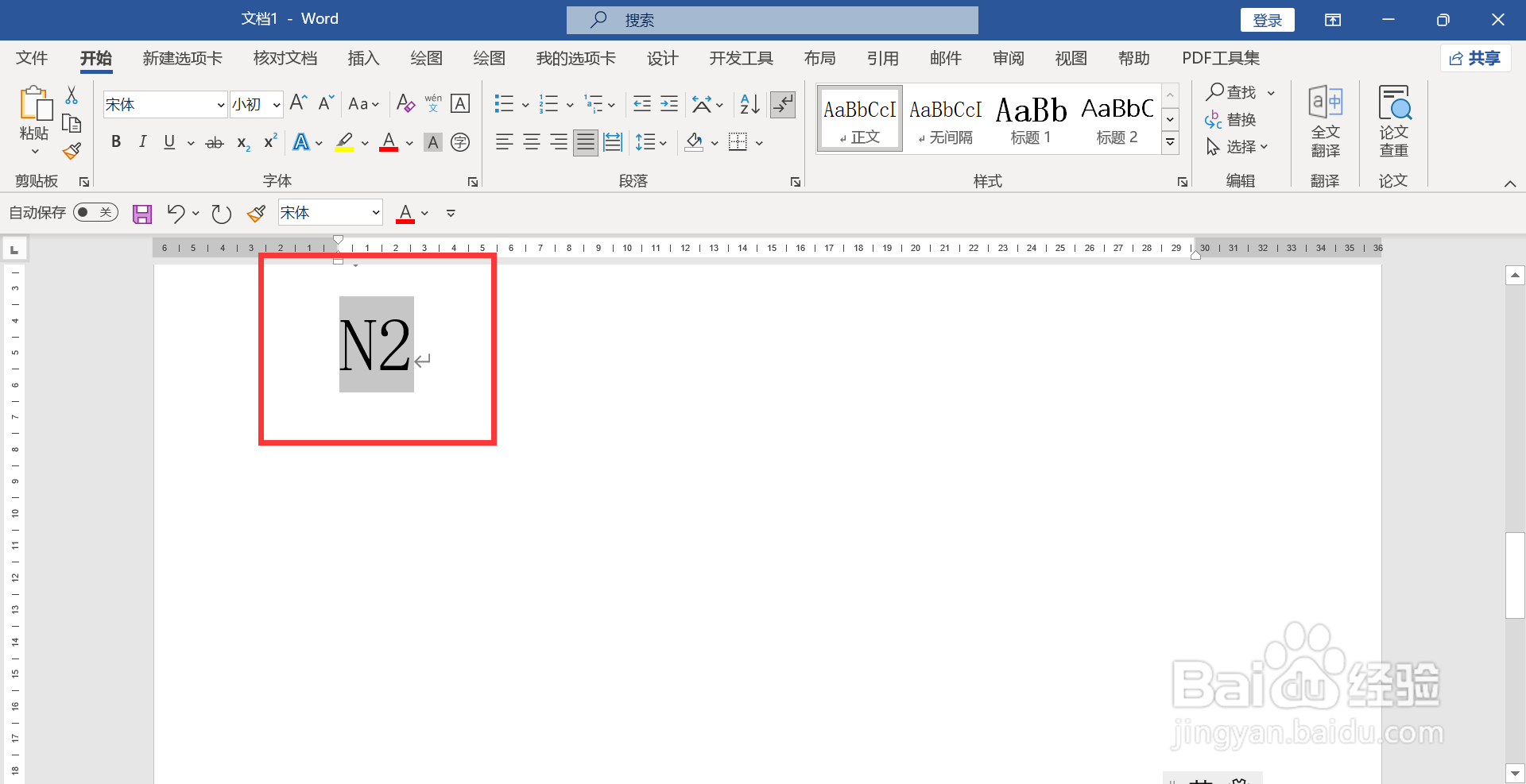Screen dimensions: 1526x784
Task: Apply distributed alignment
Action: pyautogui.click(x=613, y=142)
